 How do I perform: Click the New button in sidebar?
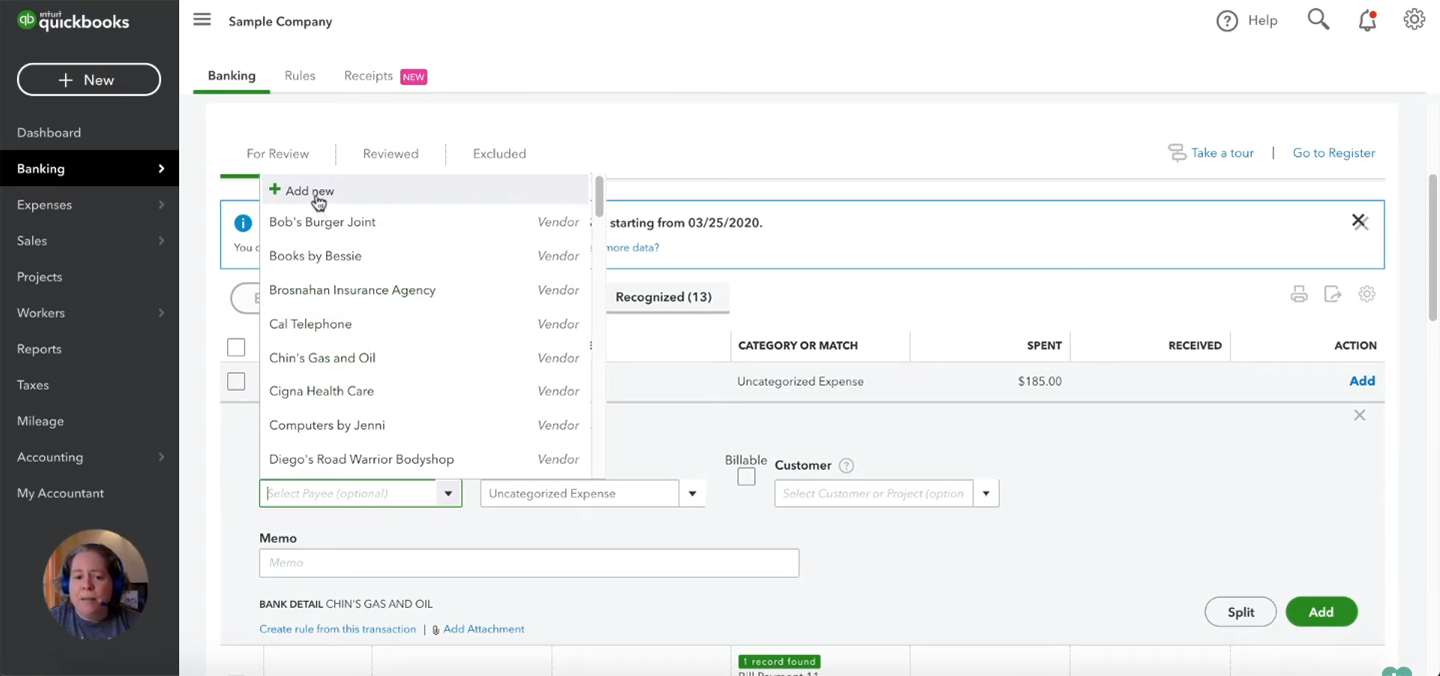point(89,80)
